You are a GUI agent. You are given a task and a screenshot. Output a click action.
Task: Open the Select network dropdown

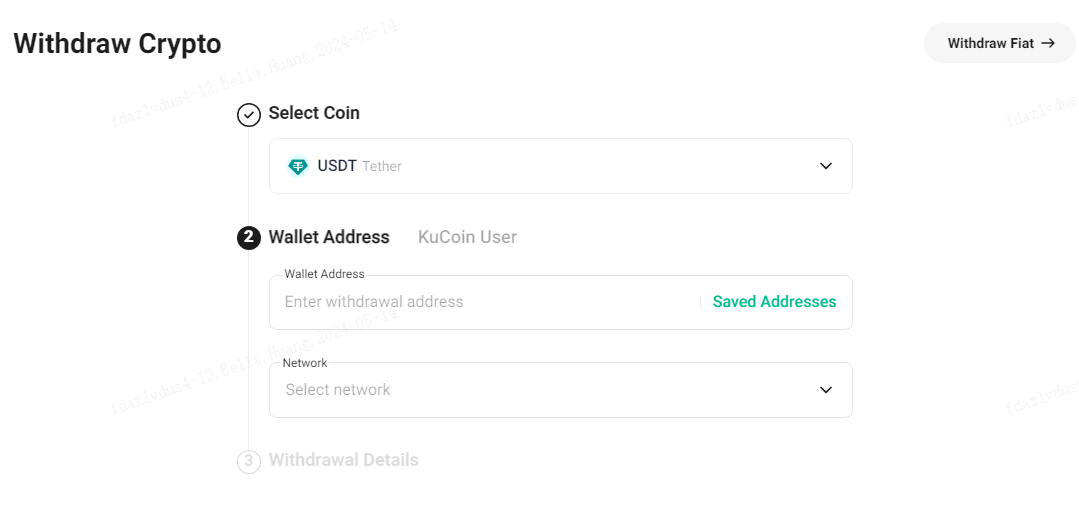(x=561, y=390)
